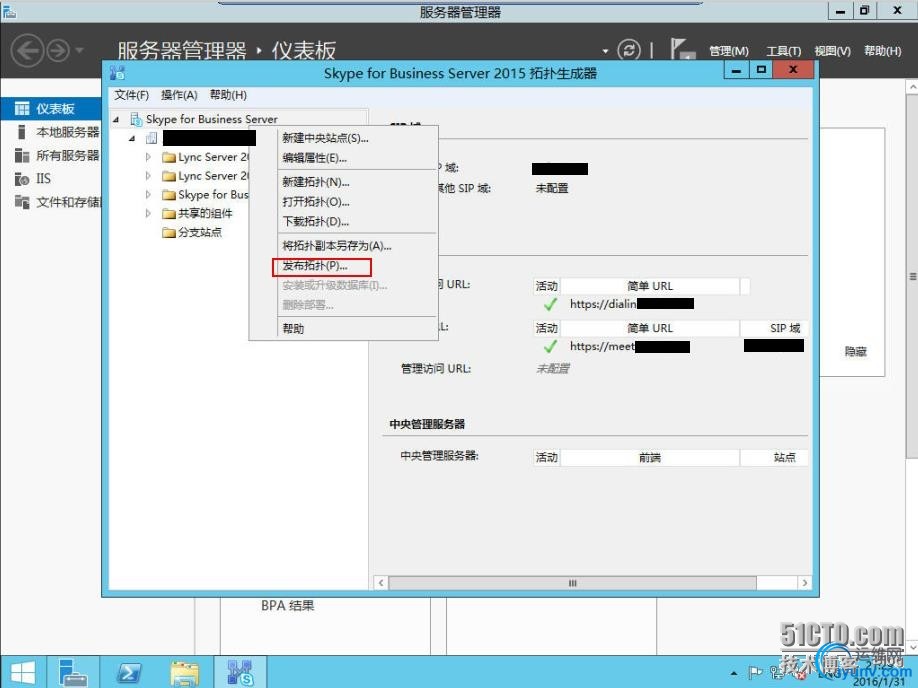Open 文件(F) menu in Topology Builder

[131, 95]
